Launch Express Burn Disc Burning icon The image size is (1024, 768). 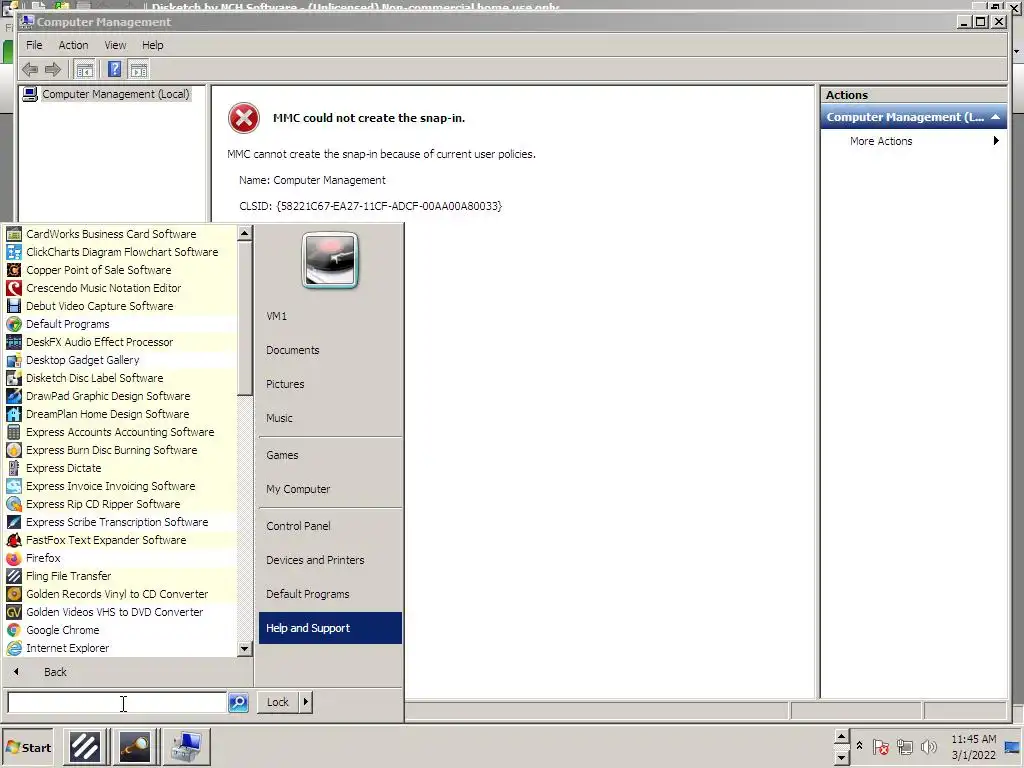[x=14, y=450]
